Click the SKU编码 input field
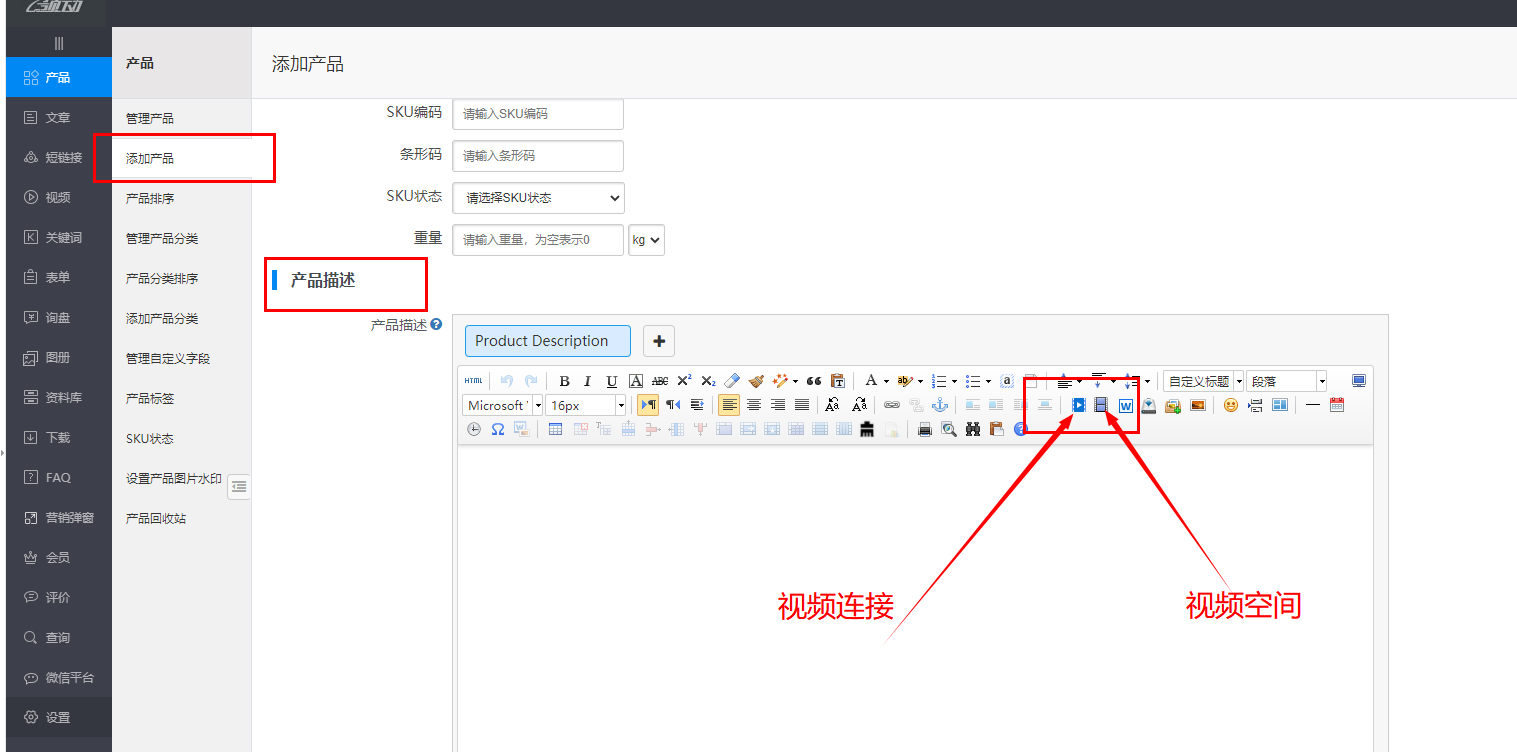 537,113
